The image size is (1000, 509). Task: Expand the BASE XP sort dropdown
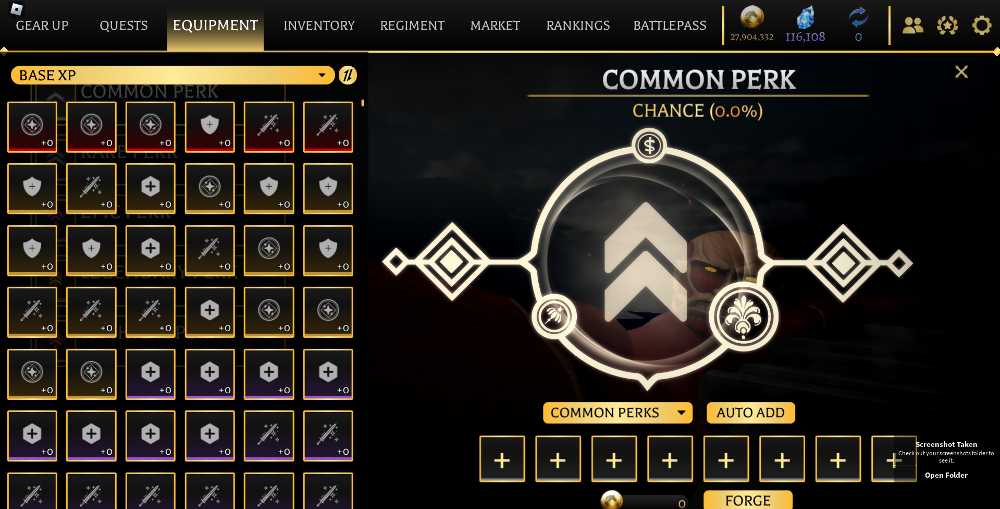tap(172, 75)
